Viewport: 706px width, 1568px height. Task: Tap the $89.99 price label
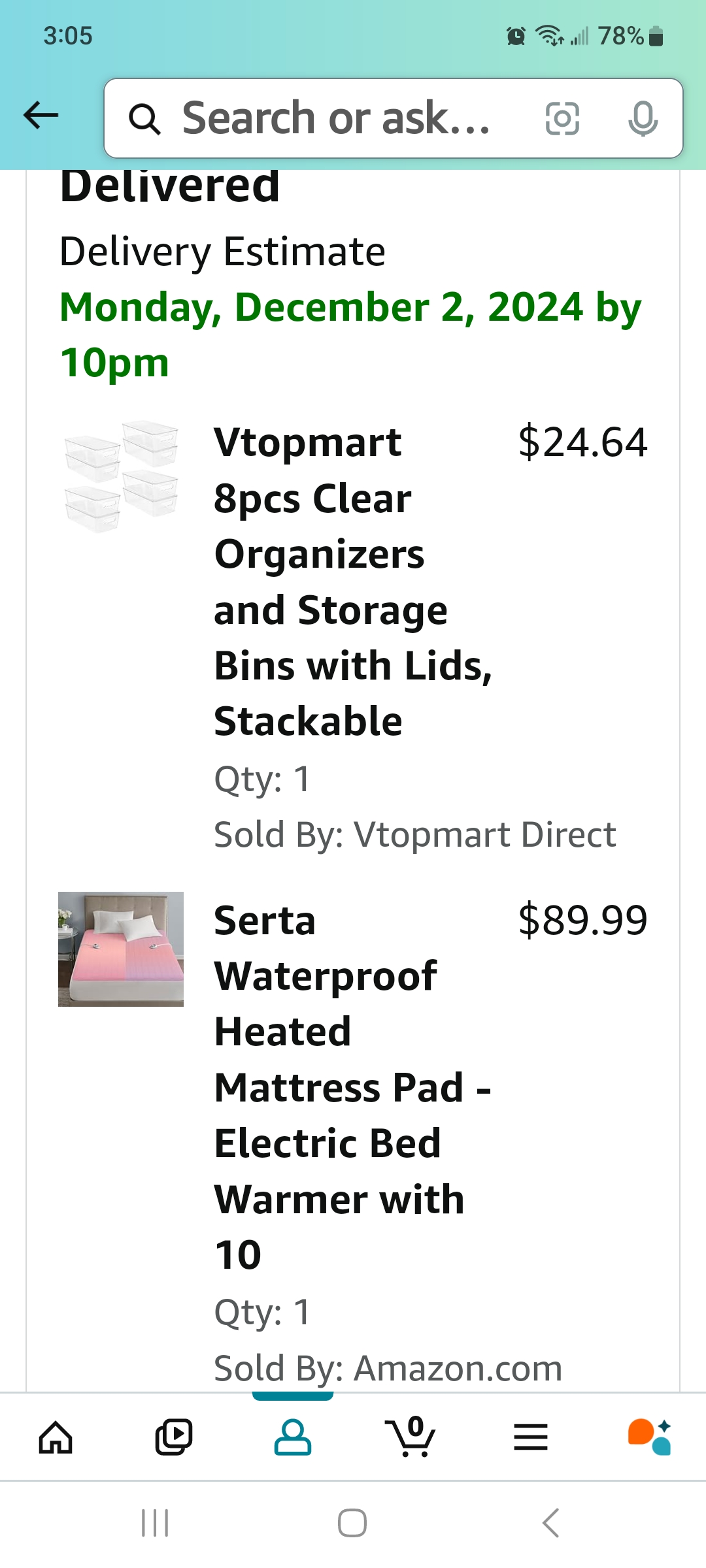[x=582, y=920]
